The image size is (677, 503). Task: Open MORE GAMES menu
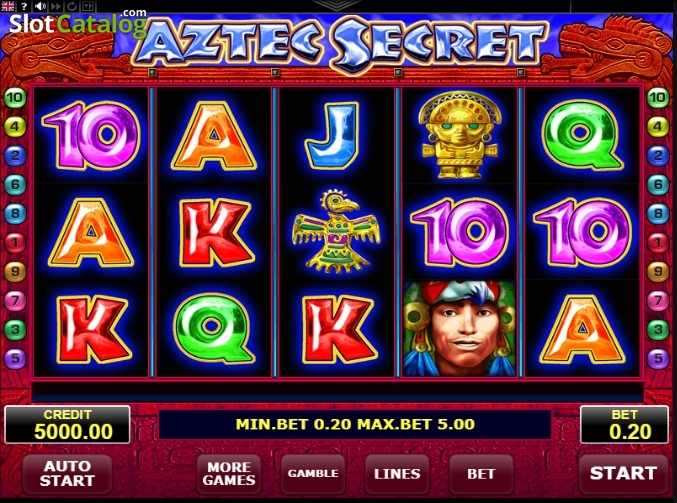coord(229,474)
